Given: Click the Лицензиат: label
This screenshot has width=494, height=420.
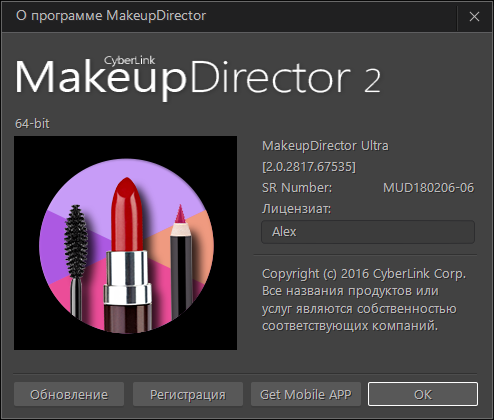Looking at the screenshot, I should tap(297, 209).
